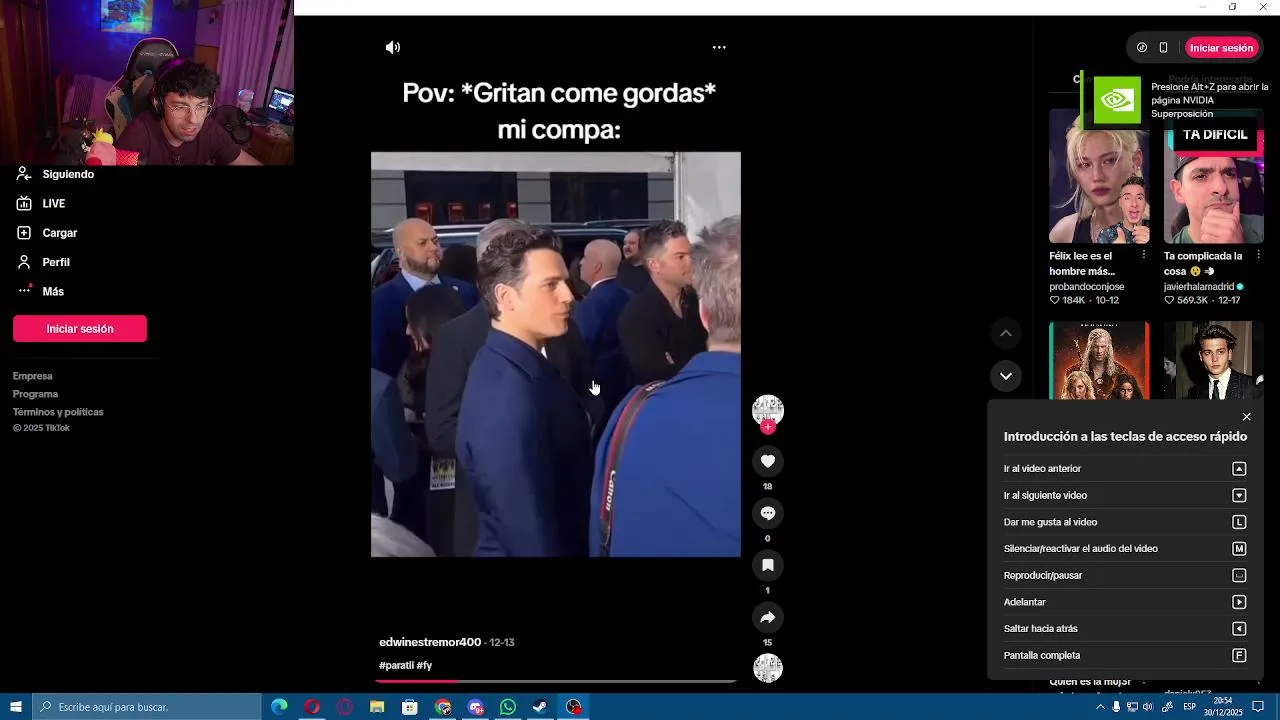Click the Siguiendo people icon

click(x=24, y=174)
